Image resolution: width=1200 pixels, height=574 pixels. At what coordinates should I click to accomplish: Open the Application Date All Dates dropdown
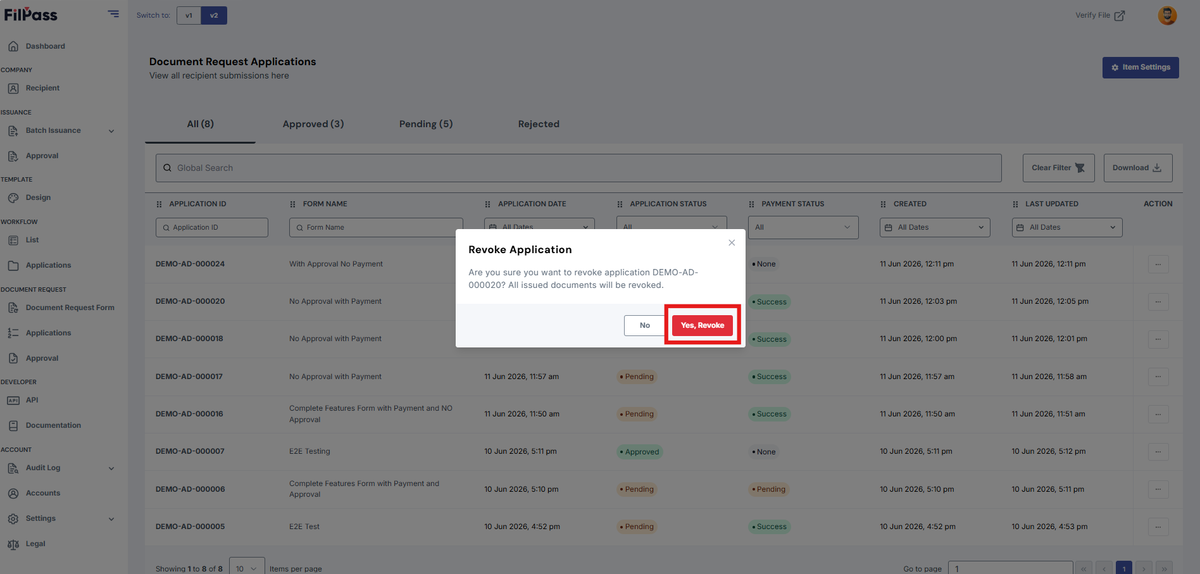point(539,227)
